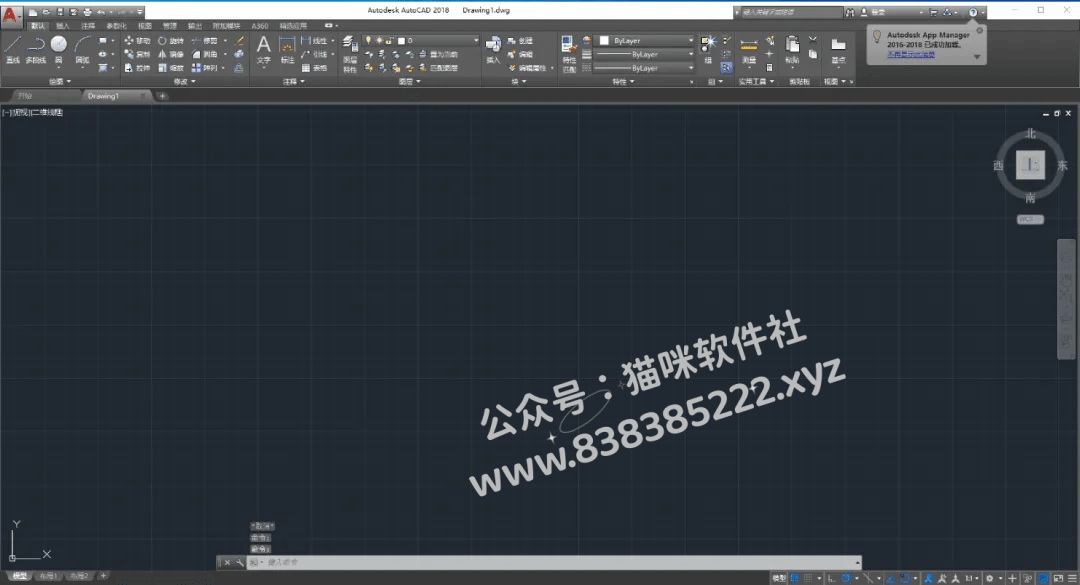Click the hyperlink in App Manager notification
Image resolution: width=1080 pixels, height=585 pixels.
[911, 54]
